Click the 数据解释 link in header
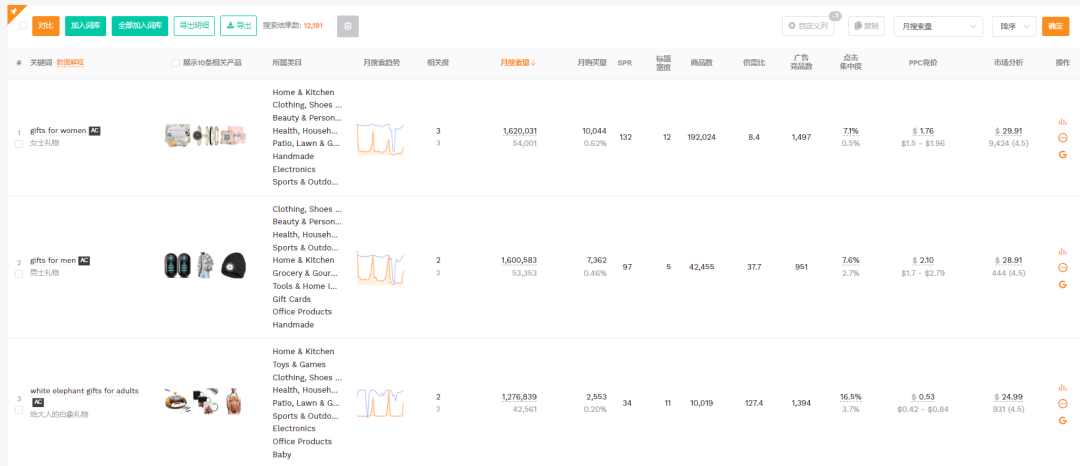1080x466 pixels. pos(70,63)
